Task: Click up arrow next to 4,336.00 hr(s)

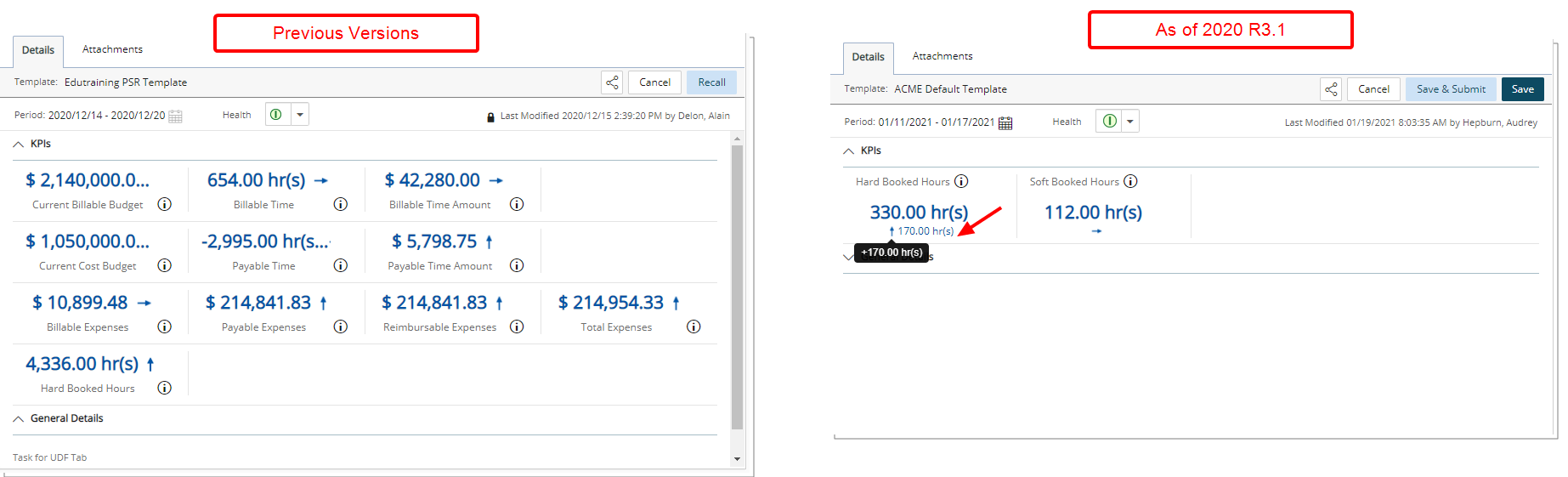Action: [150, 364]
